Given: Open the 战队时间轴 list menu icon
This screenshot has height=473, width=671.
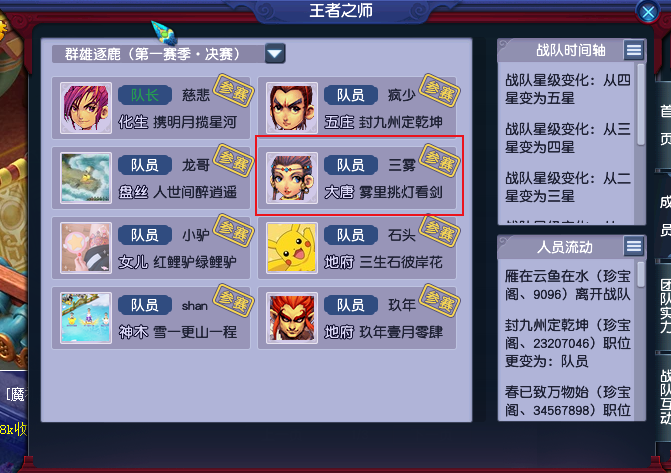Looking at the screenshot, I should (633, 51).
